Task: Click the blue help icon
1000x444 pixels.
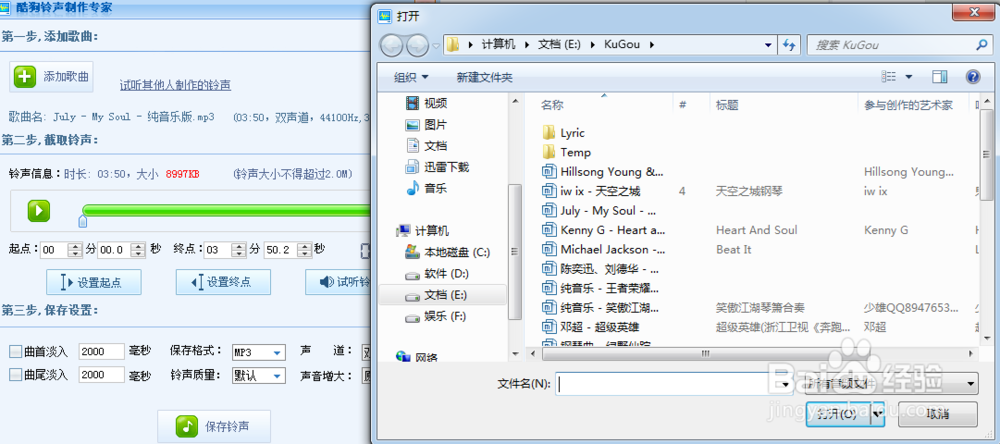Action: click(973, 77)
